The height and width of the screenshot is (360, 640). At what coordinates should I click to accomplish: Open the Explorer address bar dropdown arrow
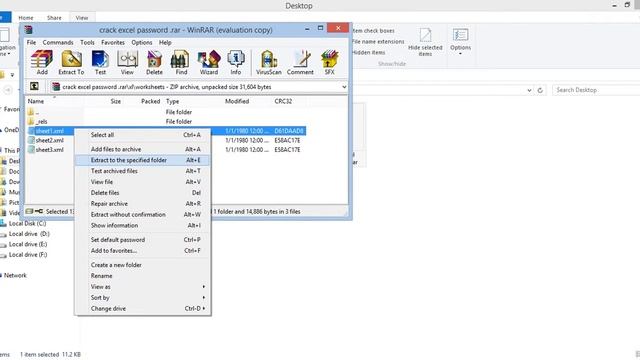tap(529, 90)
